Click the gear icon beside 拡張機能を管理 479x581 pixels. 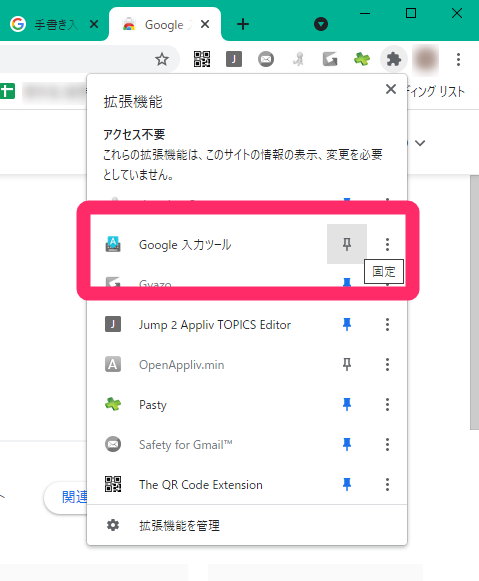pos(113,525)
